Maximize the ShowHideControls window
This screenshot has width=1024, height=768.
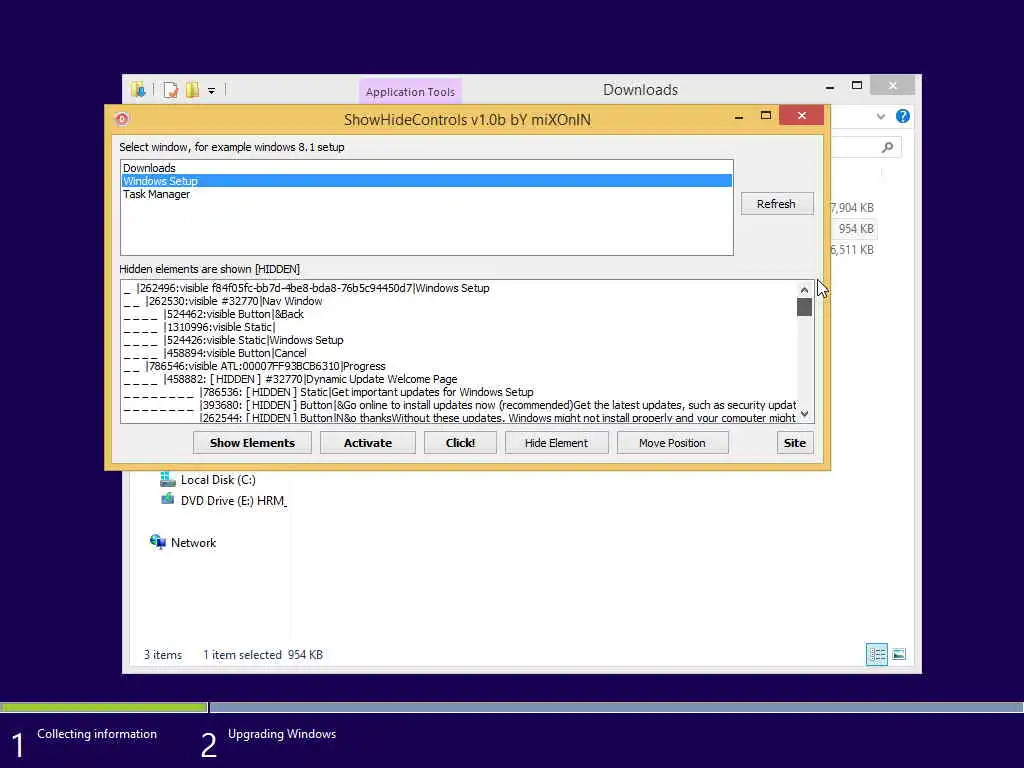point(766,116)
